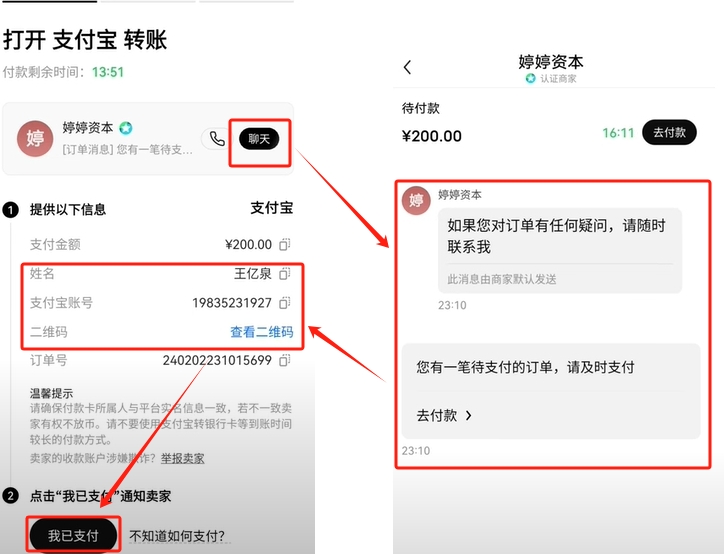725x554 pixels.
Task: Click the order message preview text [订单消息]
Action: pyautogui.click(x=127, y=150)
